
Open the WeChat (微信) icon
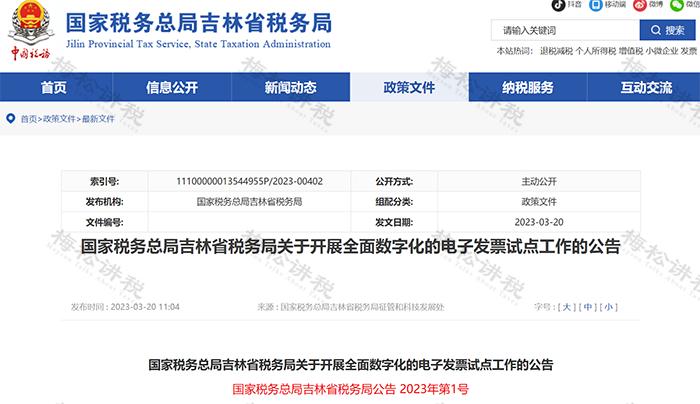(677, 5)
